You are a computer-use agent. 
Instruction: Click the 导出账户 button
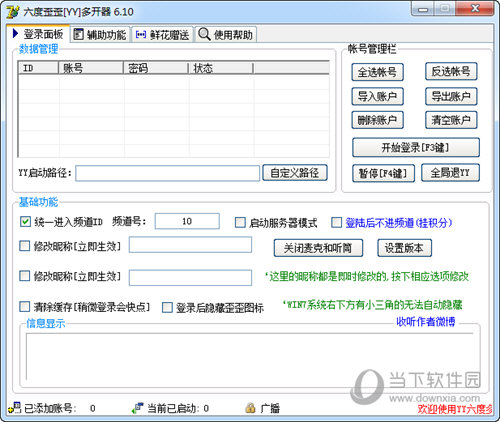click(x=451, y=96)
